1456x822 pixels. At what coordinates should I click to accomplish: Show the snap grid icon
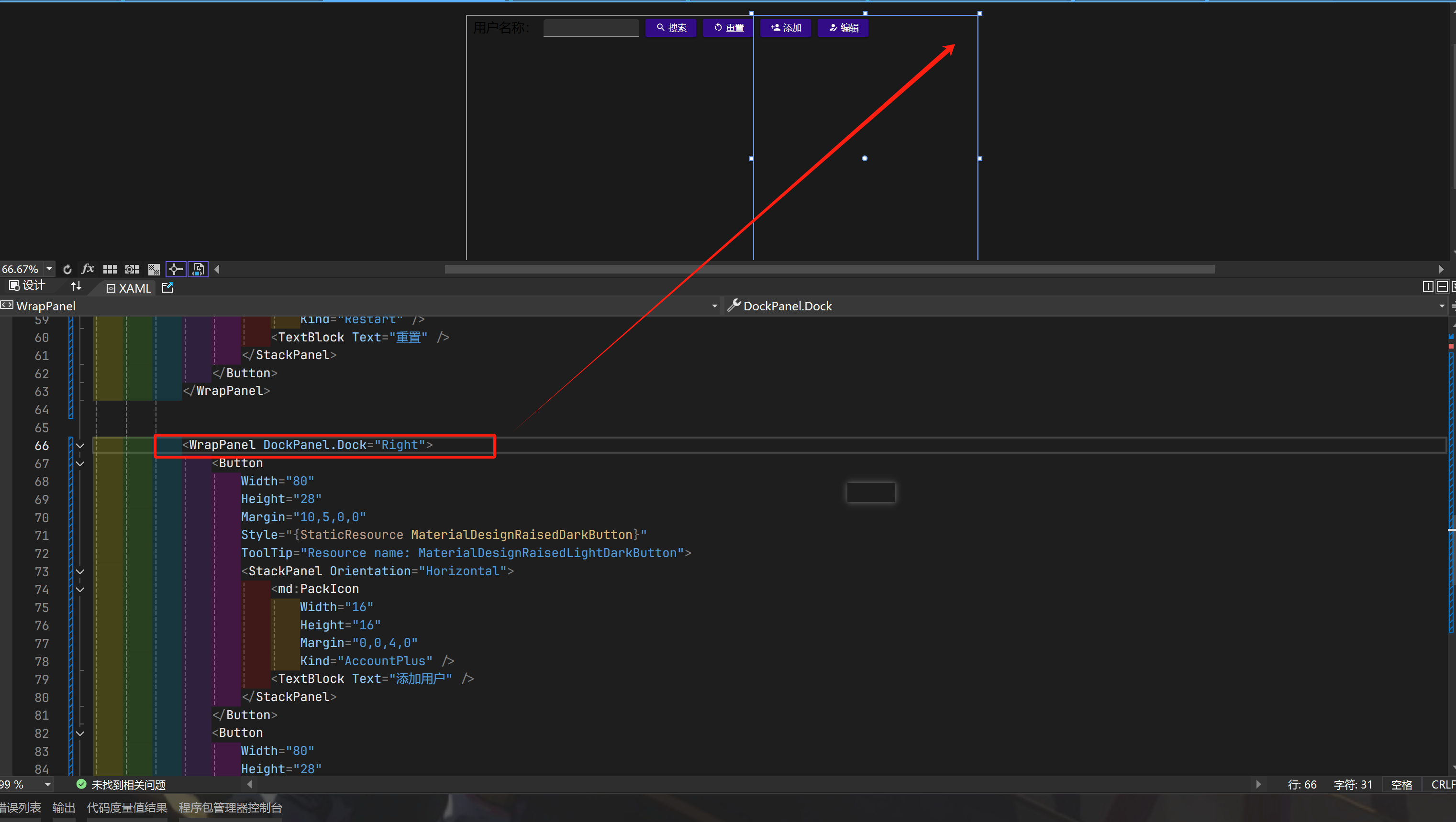pos(110,270)
